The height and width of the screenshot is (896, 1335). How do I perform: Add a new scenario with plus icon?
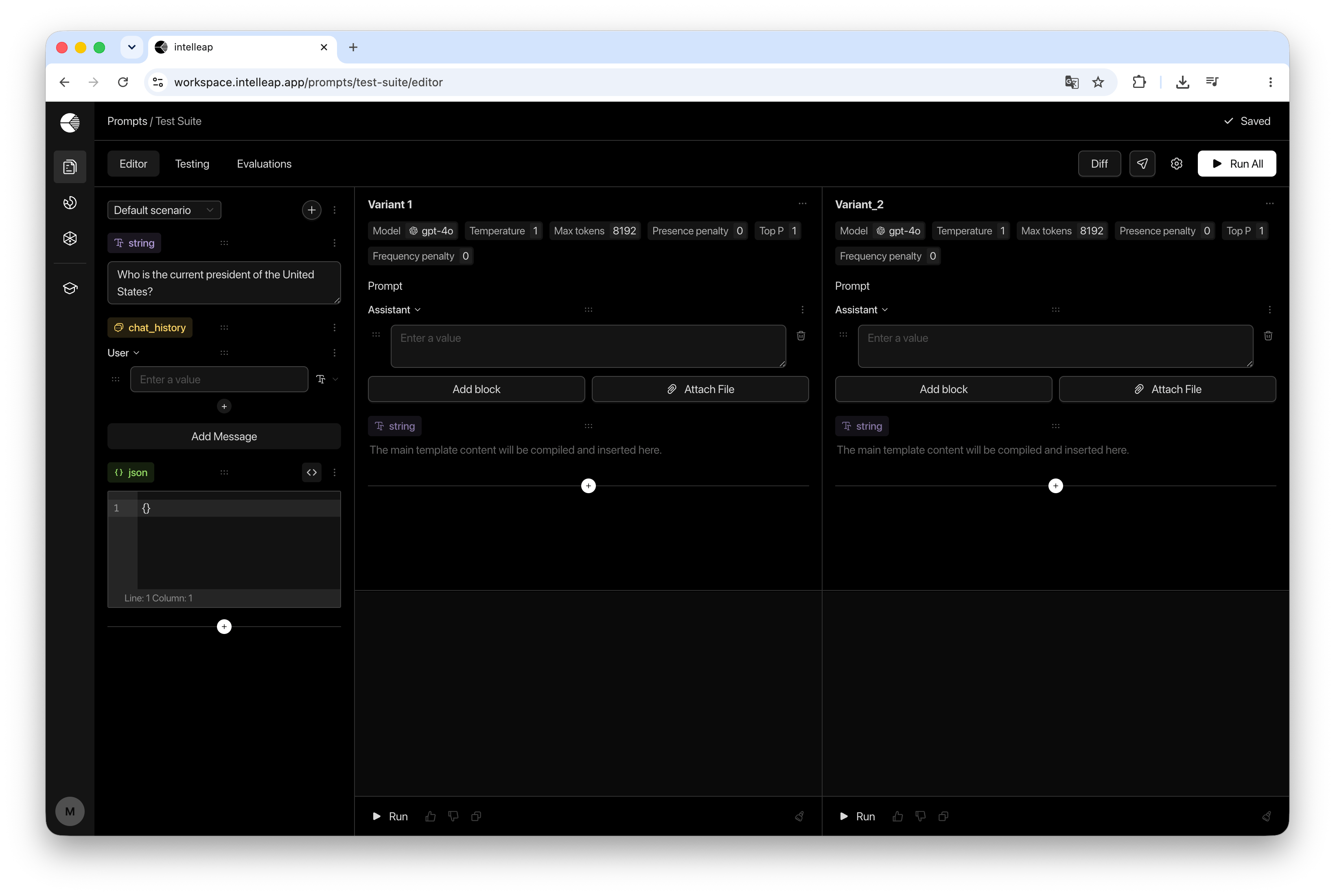tap(311, 210)
